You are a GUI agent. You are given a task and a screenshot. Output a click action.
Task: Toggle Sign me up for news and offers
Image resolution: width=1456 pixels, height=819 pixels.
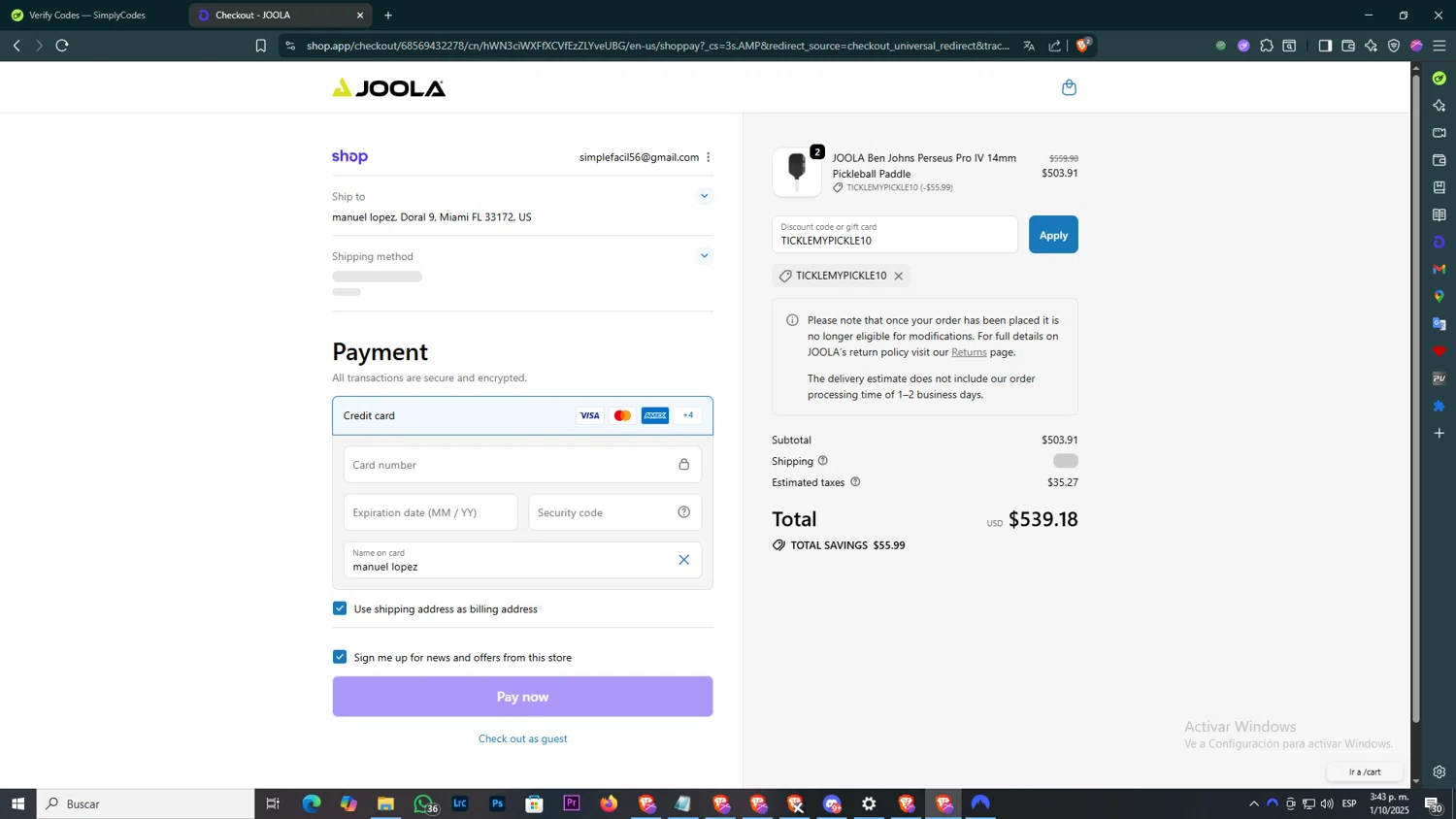tap(340, 657)
